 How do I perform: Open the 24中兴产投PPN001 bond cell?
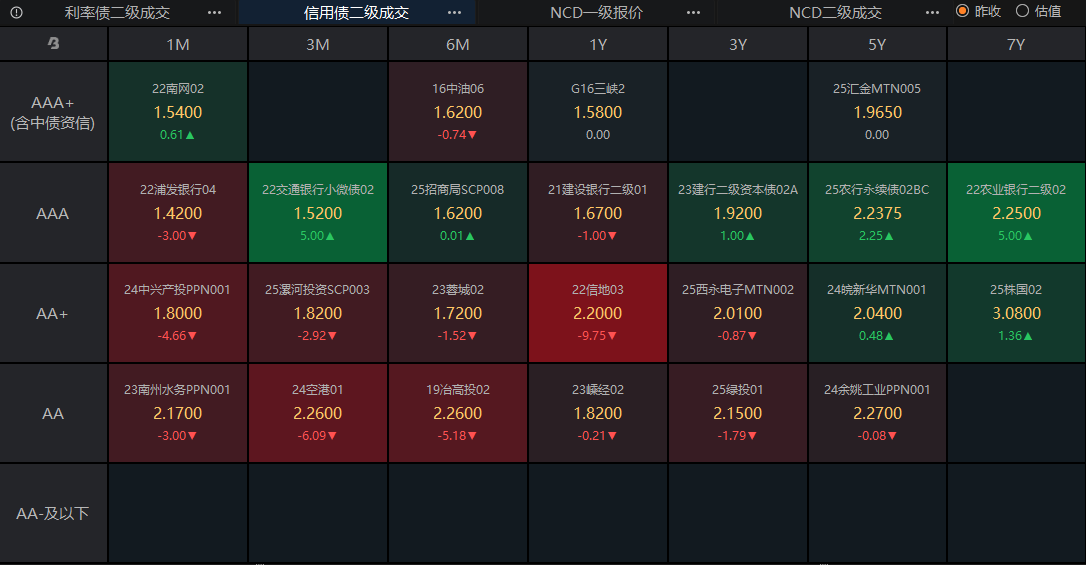click(x=178, y=314)
